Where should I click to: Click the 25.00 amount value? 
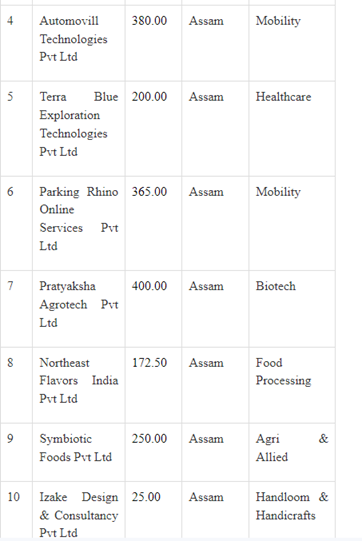click(x=146, y=497)
